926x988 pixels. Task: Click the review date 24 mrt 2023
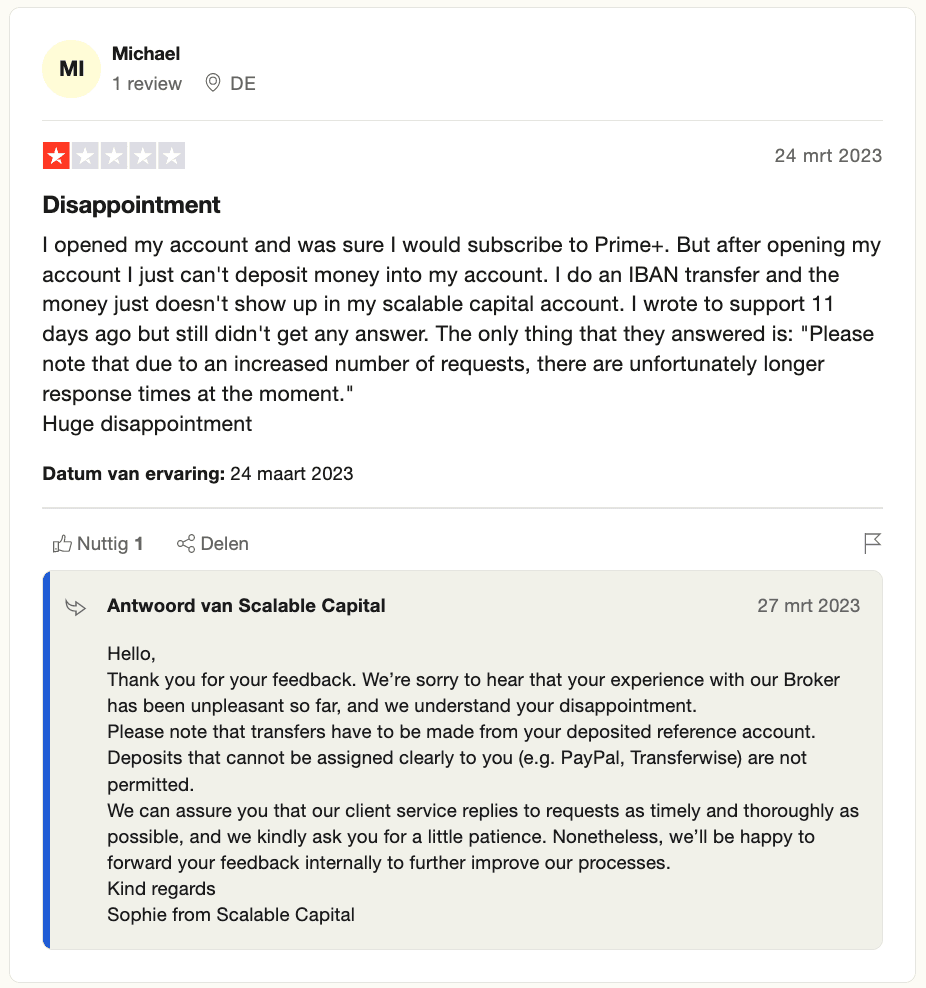828,156
